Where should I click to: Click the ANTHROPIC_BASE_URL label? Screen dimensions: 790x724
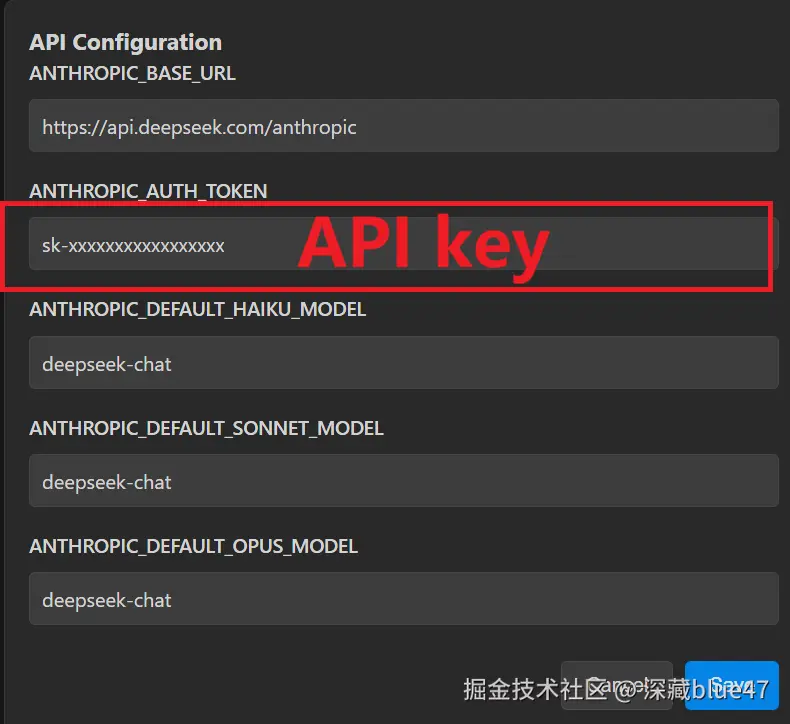[132, 74]
